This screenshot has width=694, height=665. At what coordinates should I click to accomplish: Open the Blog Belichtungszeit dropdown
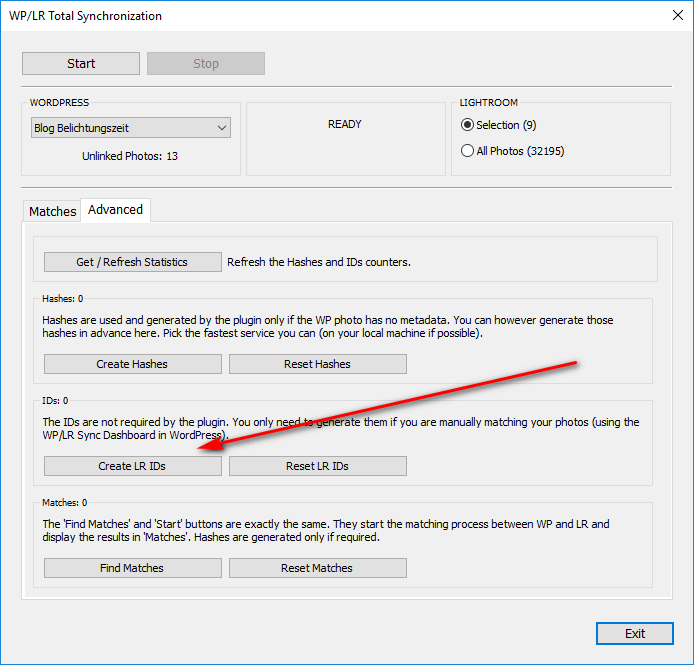tap(131, 128)
